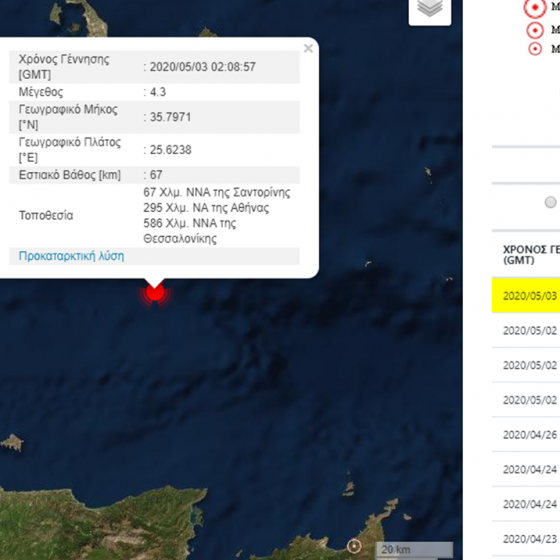Viewport: 560px width, 560px height.
Task: Select the first 2020/05/02 event row
Action: click(x=526, y=330)
